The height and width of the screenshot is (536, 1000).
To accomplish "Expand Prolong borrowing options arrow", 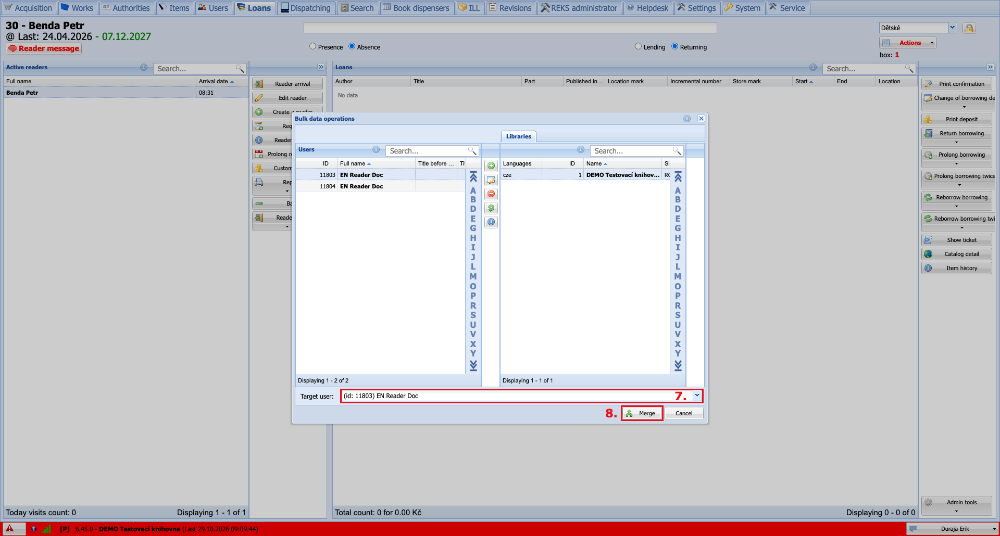I will (x=956, y=163).
